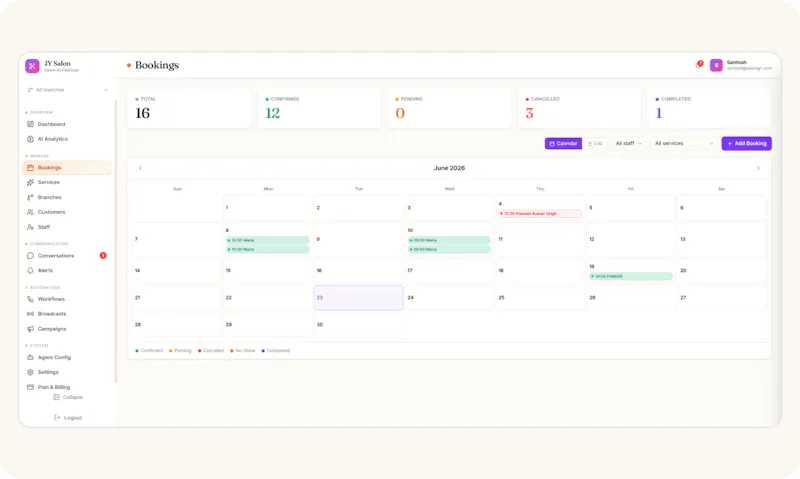This screenshot has width=800, height=479.
Task: Open the Dashboard page
Action: [x=67, y=124]
